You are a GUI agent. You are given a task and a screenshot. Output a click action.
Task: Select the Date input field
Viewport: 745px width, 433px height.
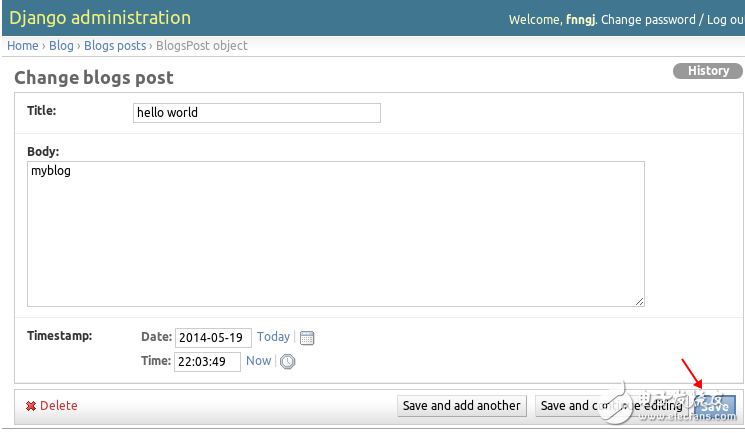(x=213, y=338)
